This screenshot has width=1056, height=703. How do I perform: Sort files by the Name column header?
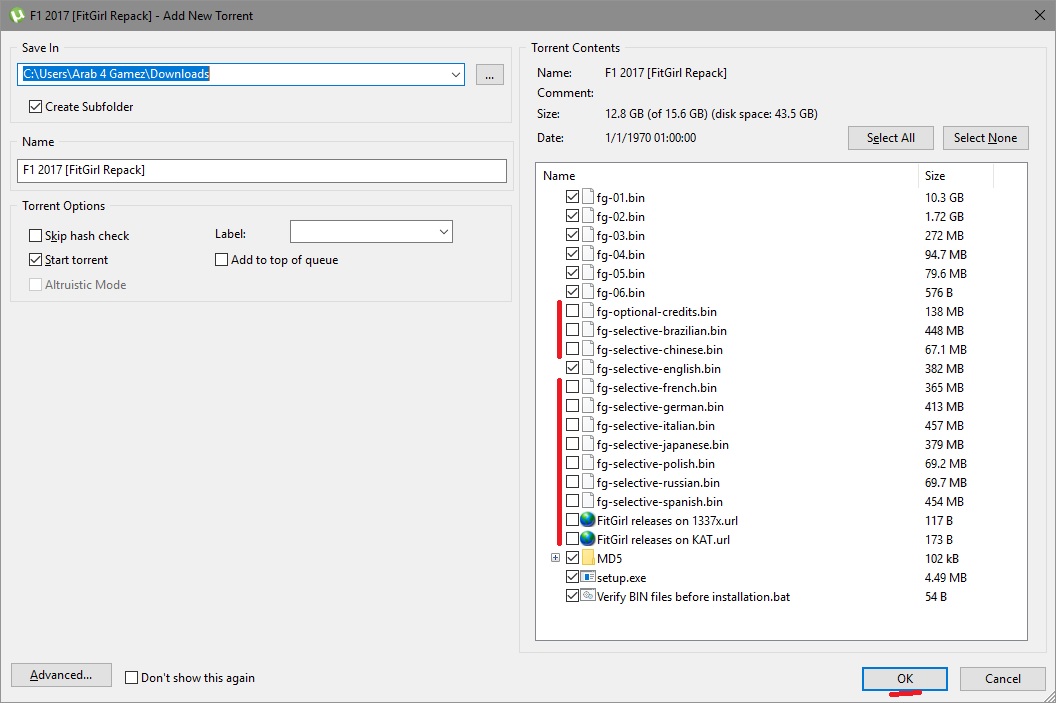(x=727, y=176)
